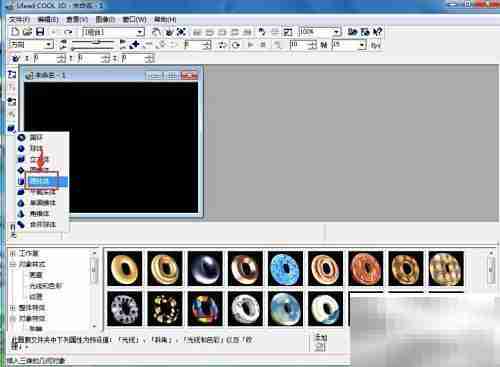The width and height of the screenshot is (500, 367).
Task: Select the Rotate object tool icon
Action: click(169, 32)
